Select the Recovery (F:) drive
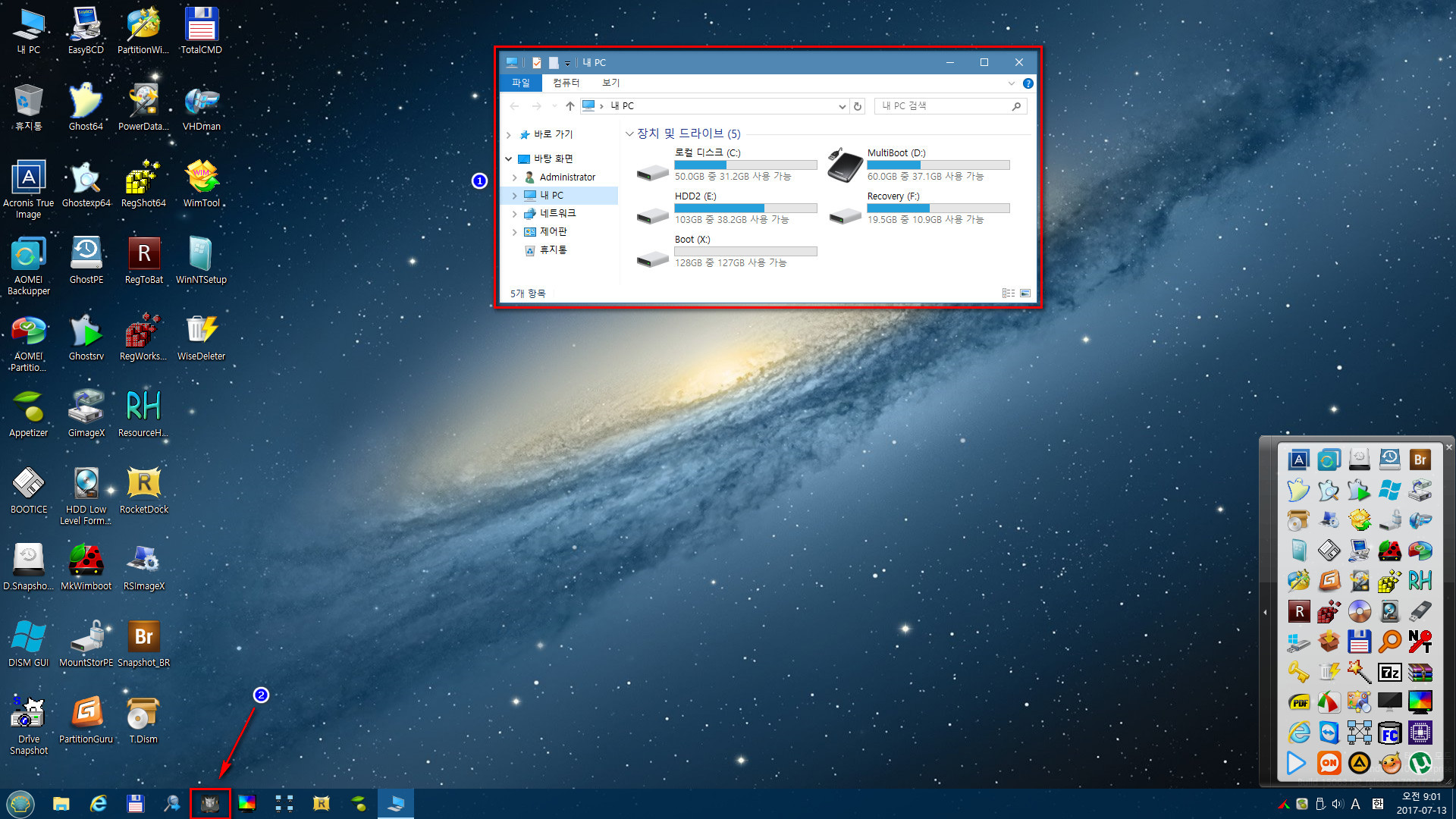Screen dimensions: 1456x819 pos(919,208)
